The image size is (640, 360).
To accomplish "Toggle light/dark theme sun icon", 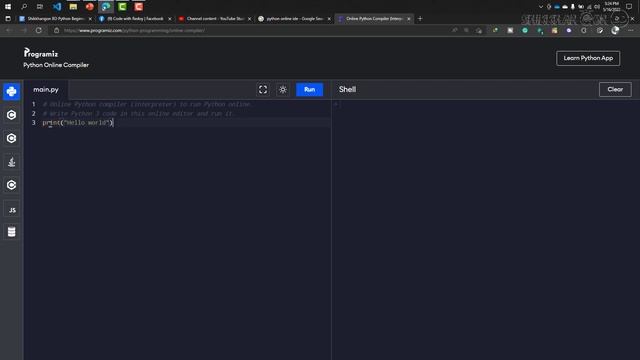I will coord(283,90).
